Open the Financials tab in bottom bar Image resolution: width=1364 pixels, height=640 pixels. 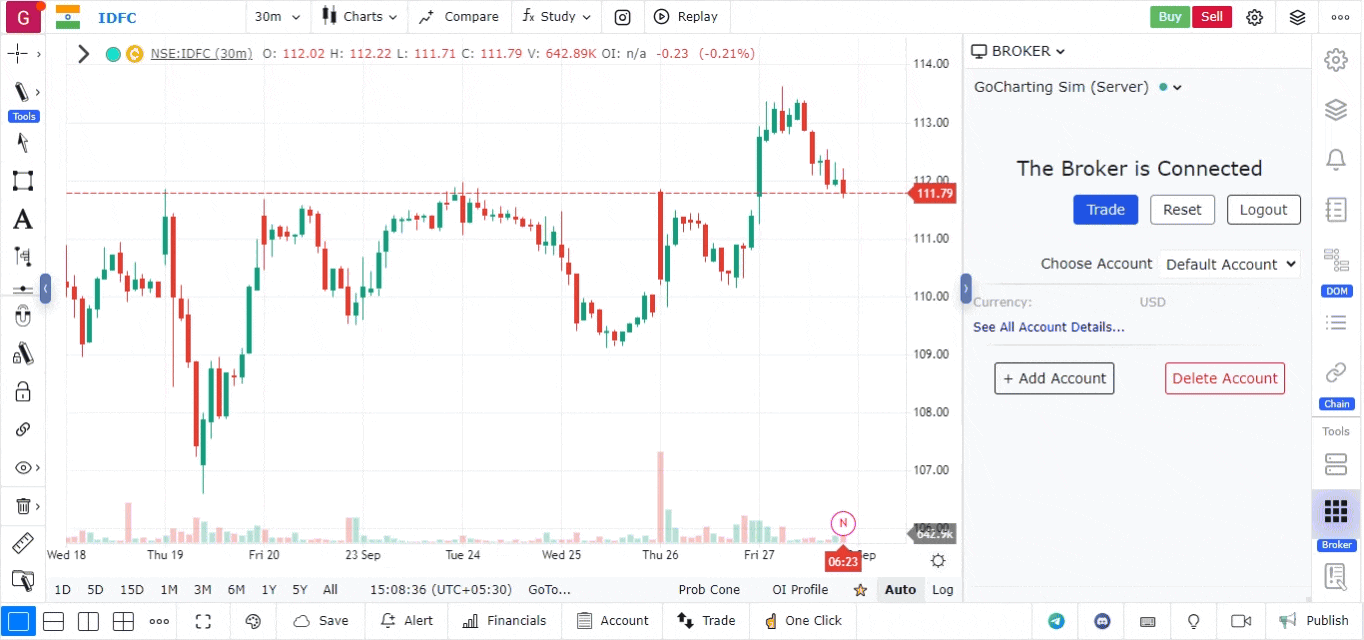point(504,621)
